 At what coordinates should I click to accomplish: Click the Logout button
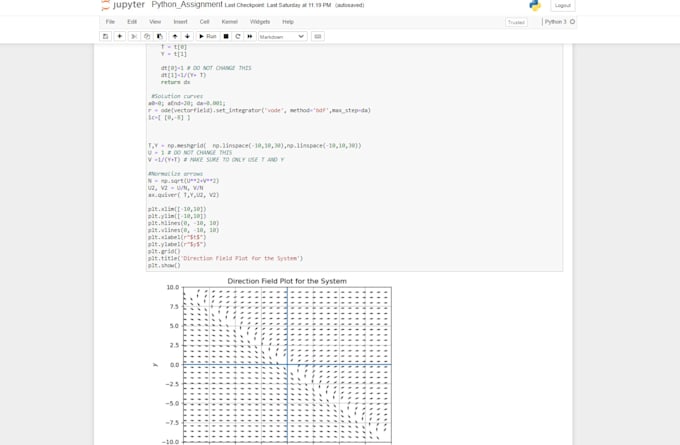coord(562,5)
